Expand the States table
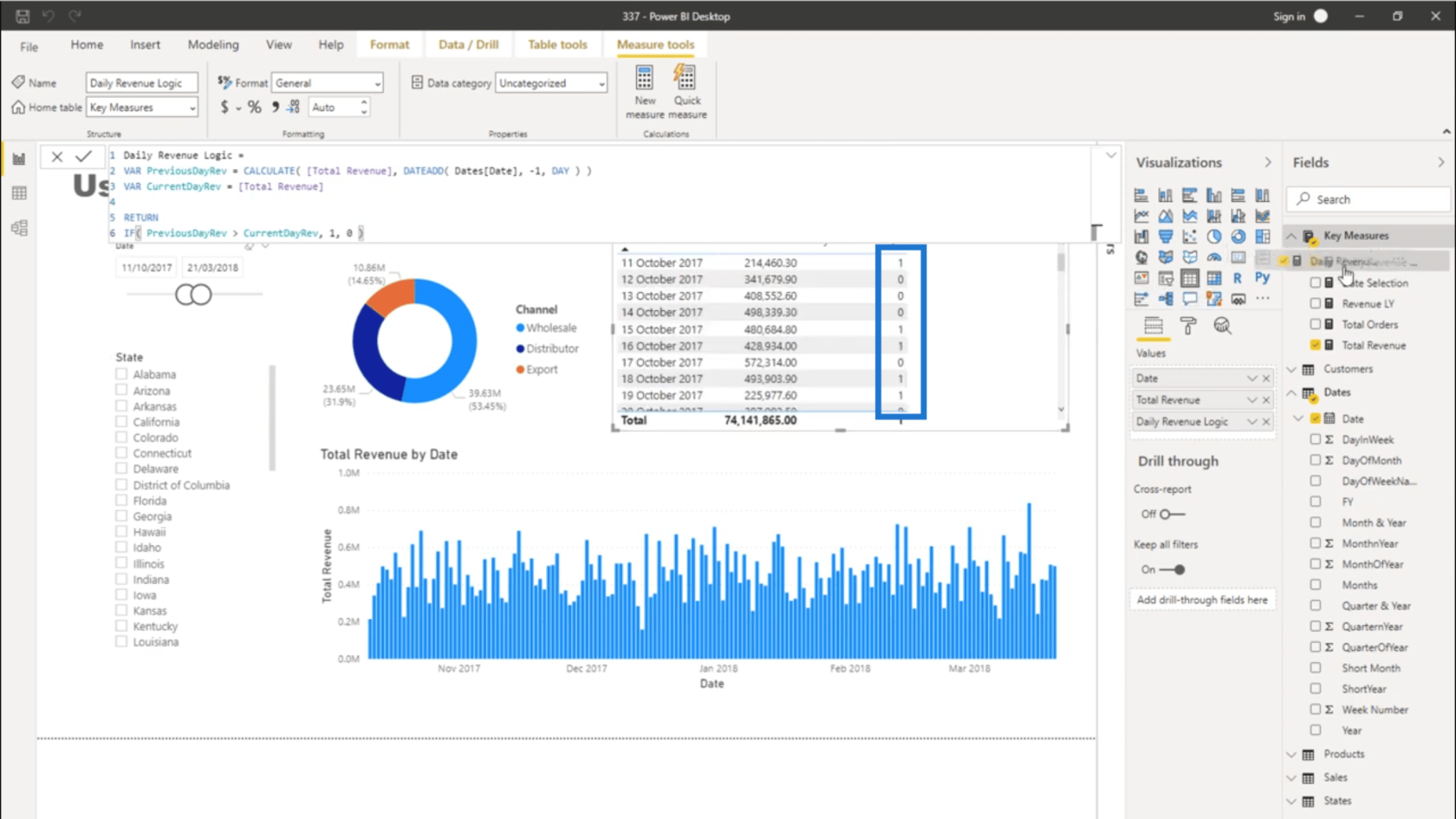 click(1292, 802)
